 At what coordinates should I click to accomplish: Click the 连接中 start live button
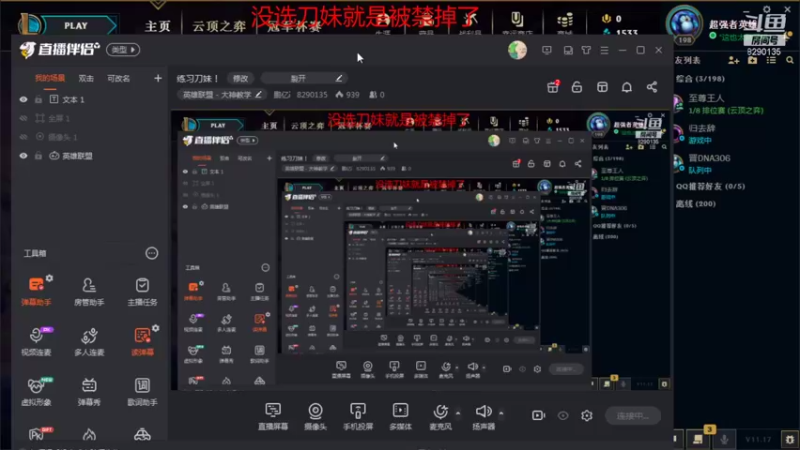(x=633, y=415)
